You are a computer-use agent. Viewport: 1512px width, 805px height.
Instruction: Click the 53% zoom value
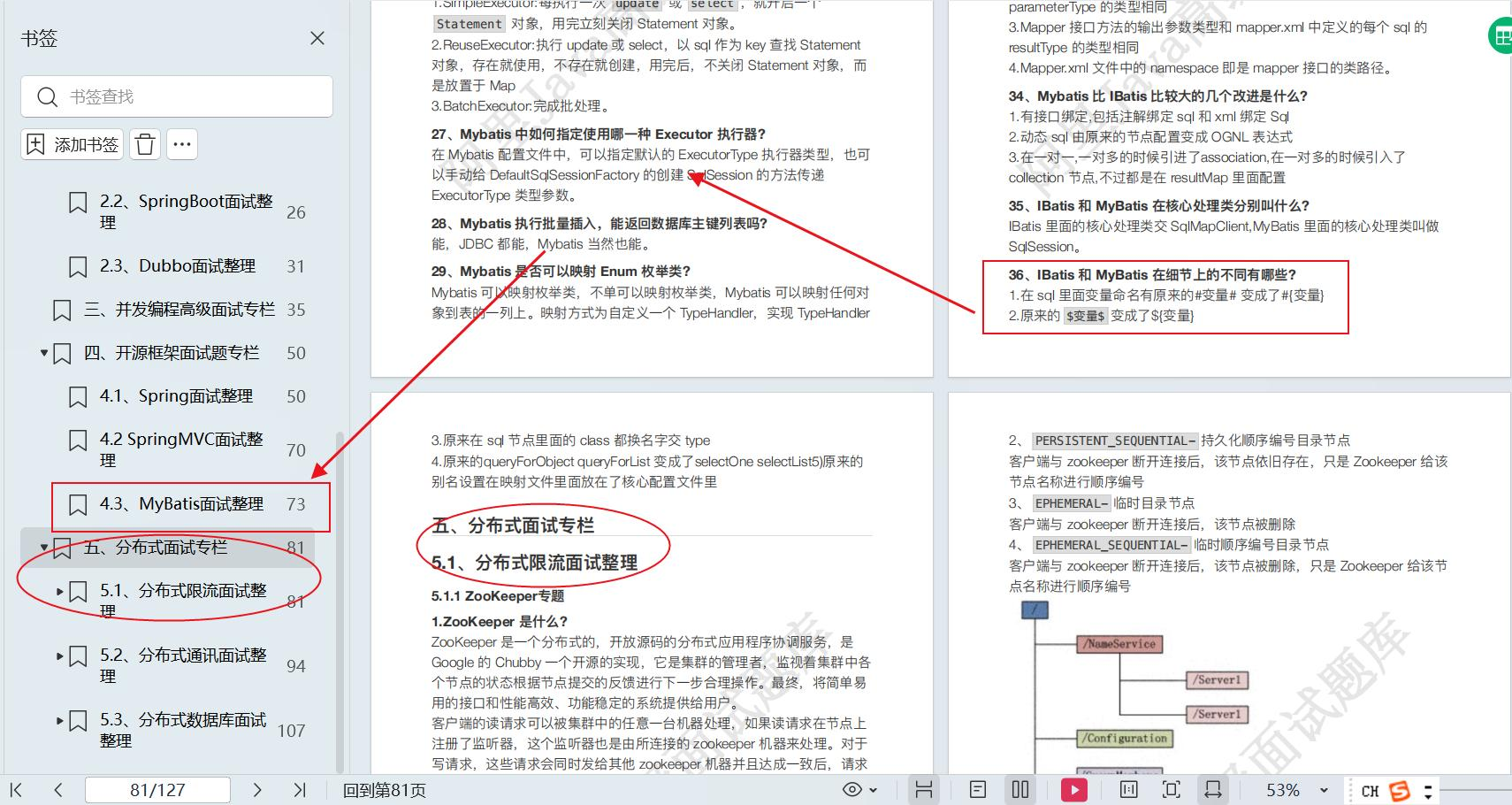pos(1283,790)
